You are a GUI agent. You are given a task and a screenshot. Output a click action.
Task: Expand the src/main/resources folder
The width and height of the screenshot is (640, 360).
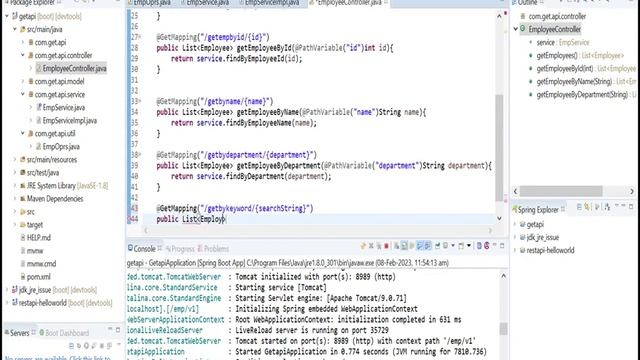click(x=15, y=160)
